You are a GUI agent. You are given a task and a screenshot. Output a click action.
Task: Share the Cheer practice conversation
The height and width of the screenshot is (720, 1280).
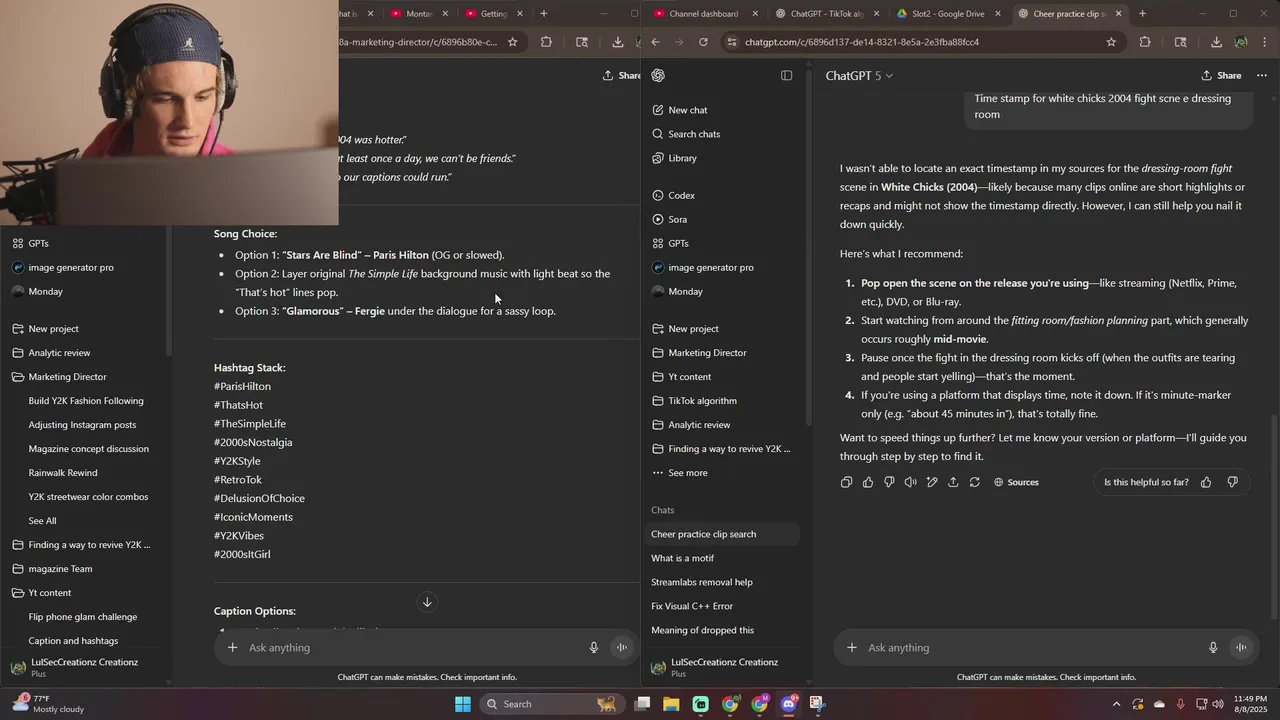click(x=1221, y=76)
